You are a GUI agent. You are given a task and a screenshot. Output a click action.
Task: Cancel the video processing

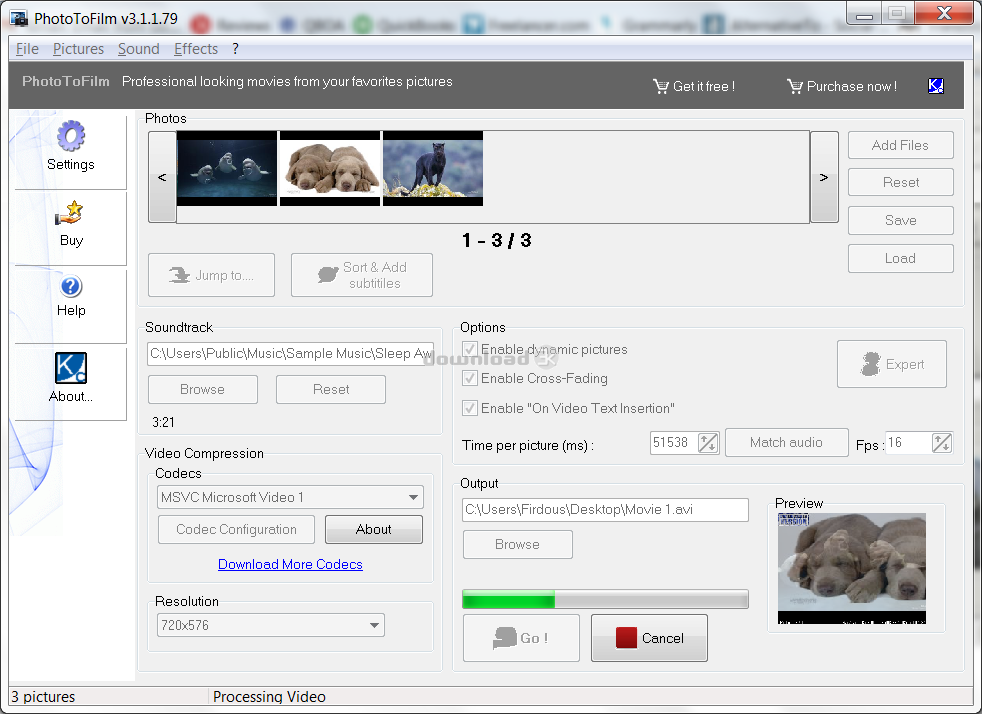coord(649,638)
